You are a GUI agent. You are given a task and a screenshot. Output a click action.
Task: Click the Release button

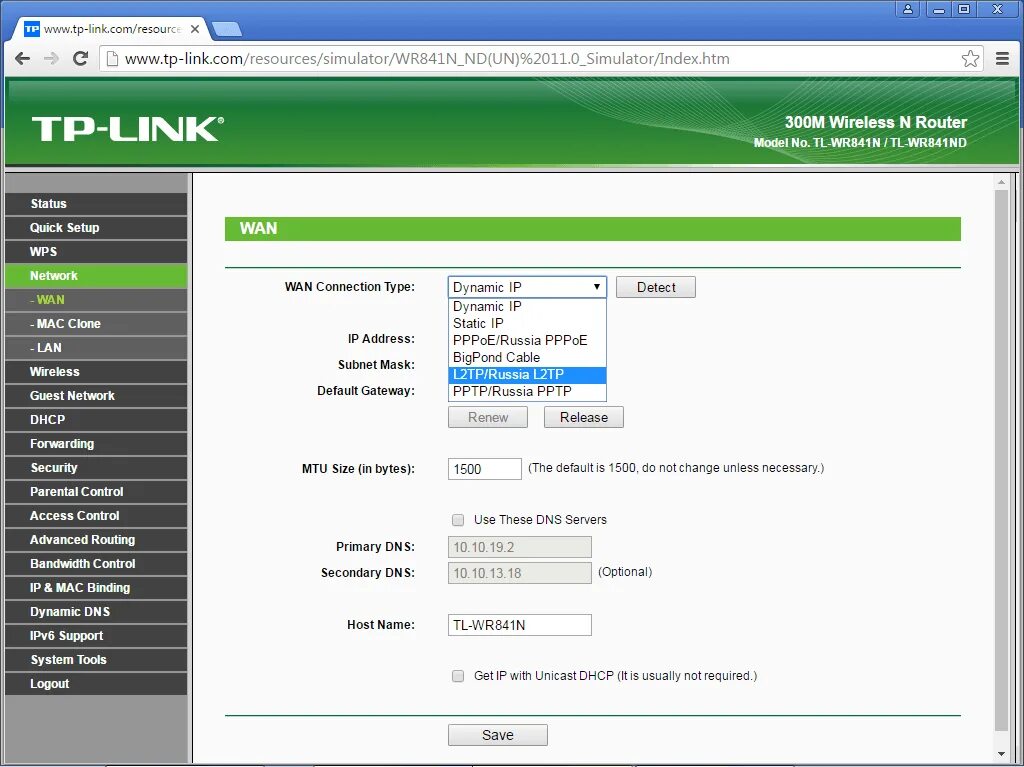click(x=584, y=417)
